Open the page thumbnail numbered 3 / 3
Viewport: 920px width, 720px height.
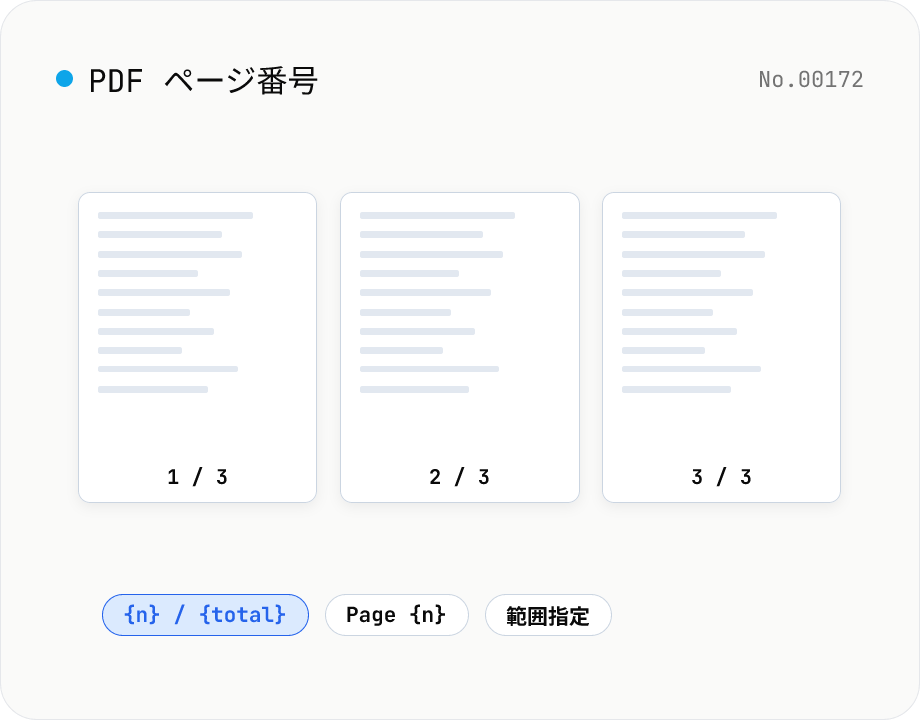(x=722, y=347)
